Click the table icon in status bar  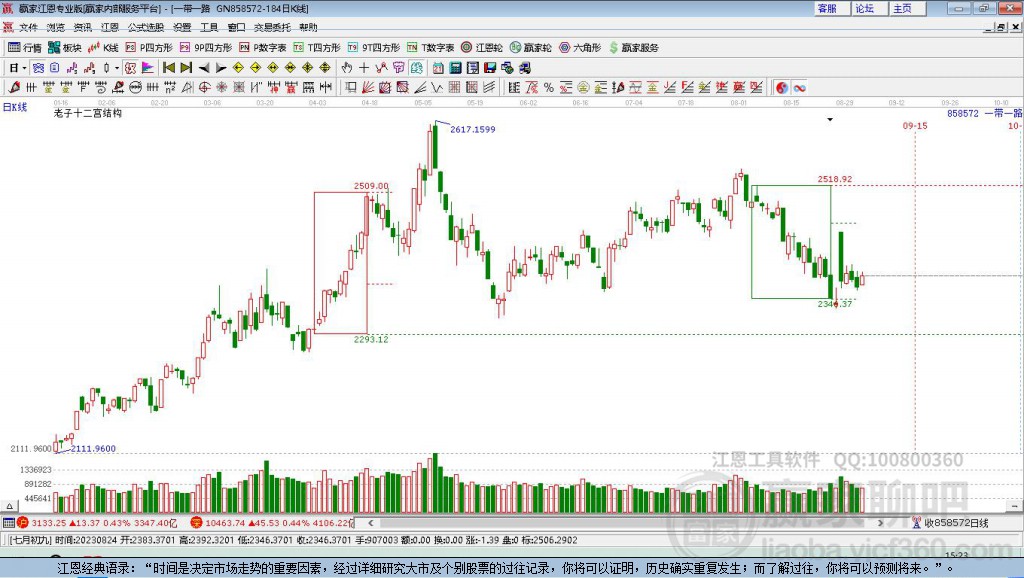pyautogui.click(x=8, y=522)
